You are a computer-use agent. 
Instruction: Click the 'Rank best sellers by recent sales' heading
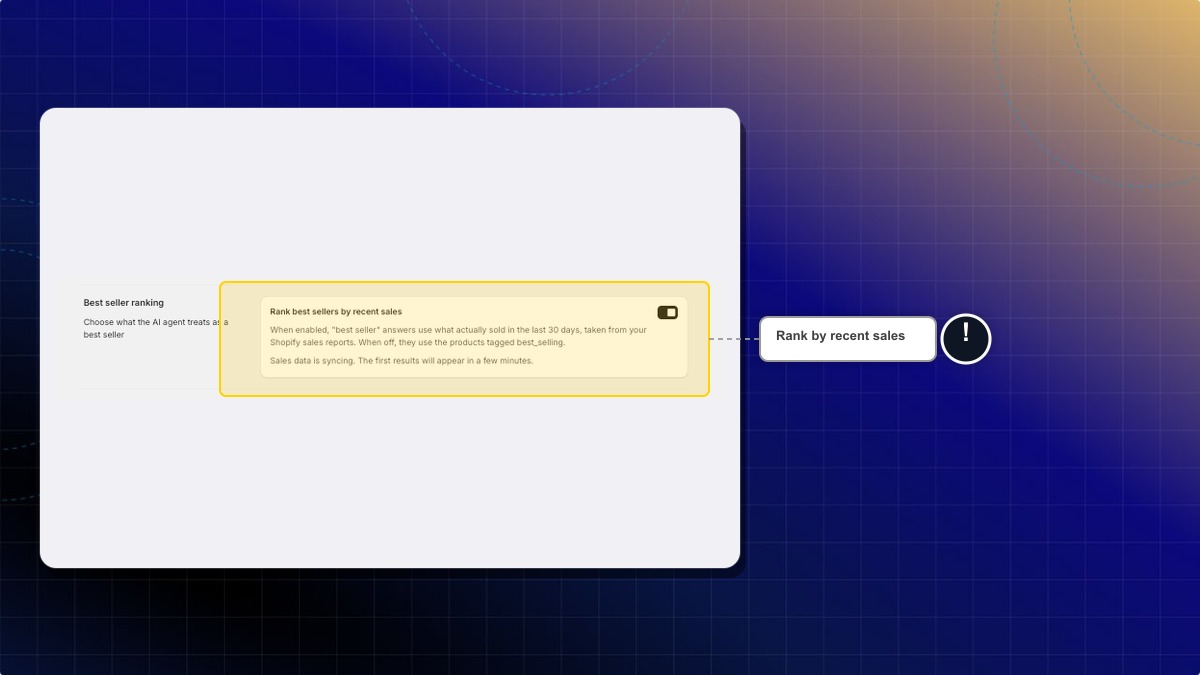click(x=336, y=312)
